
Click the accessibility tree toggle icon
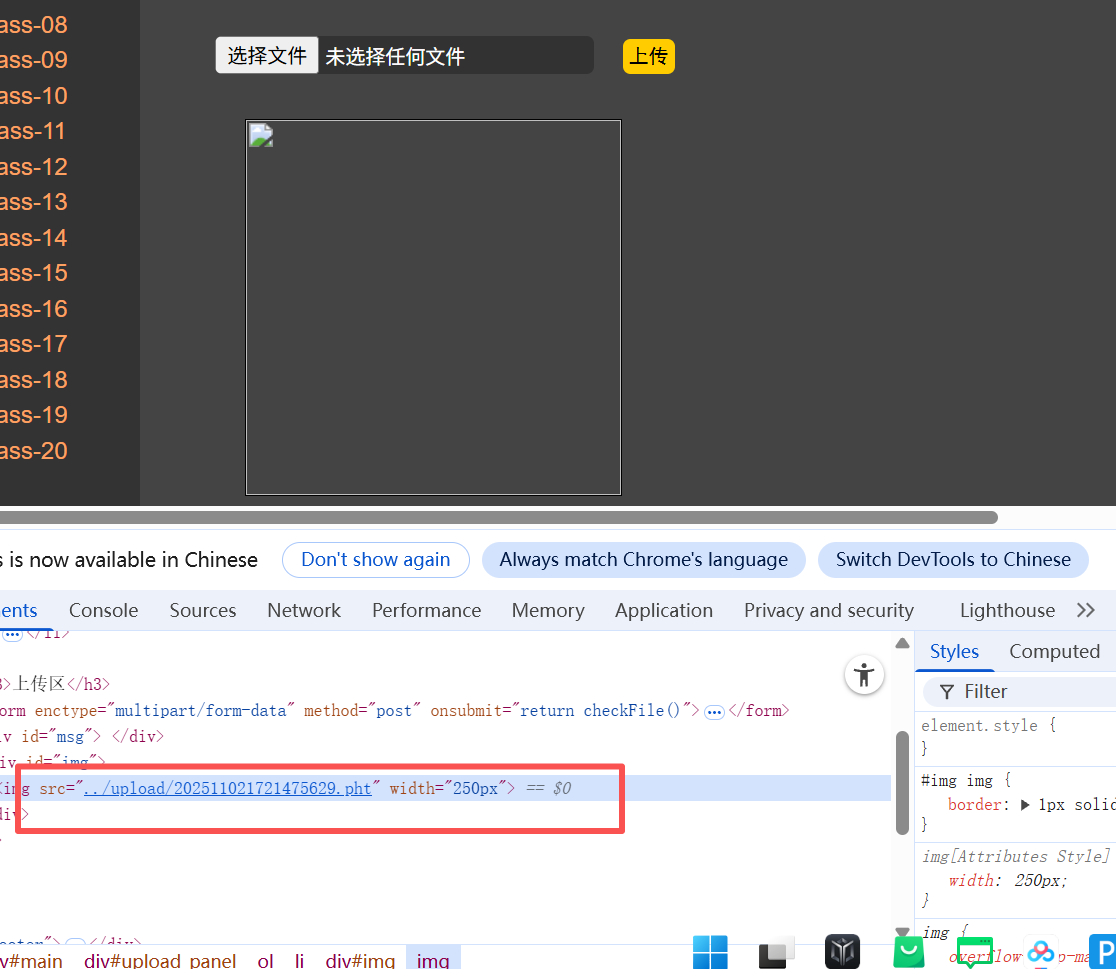864,674
